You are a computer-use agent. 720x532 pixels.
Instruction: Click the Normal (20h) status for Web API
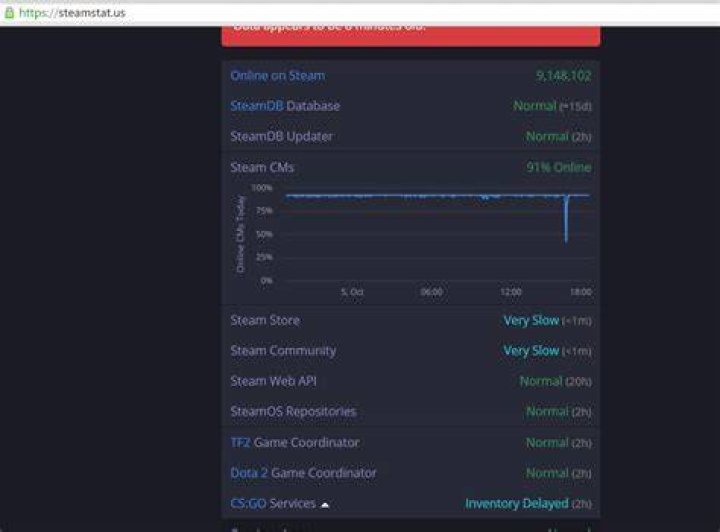556,381
